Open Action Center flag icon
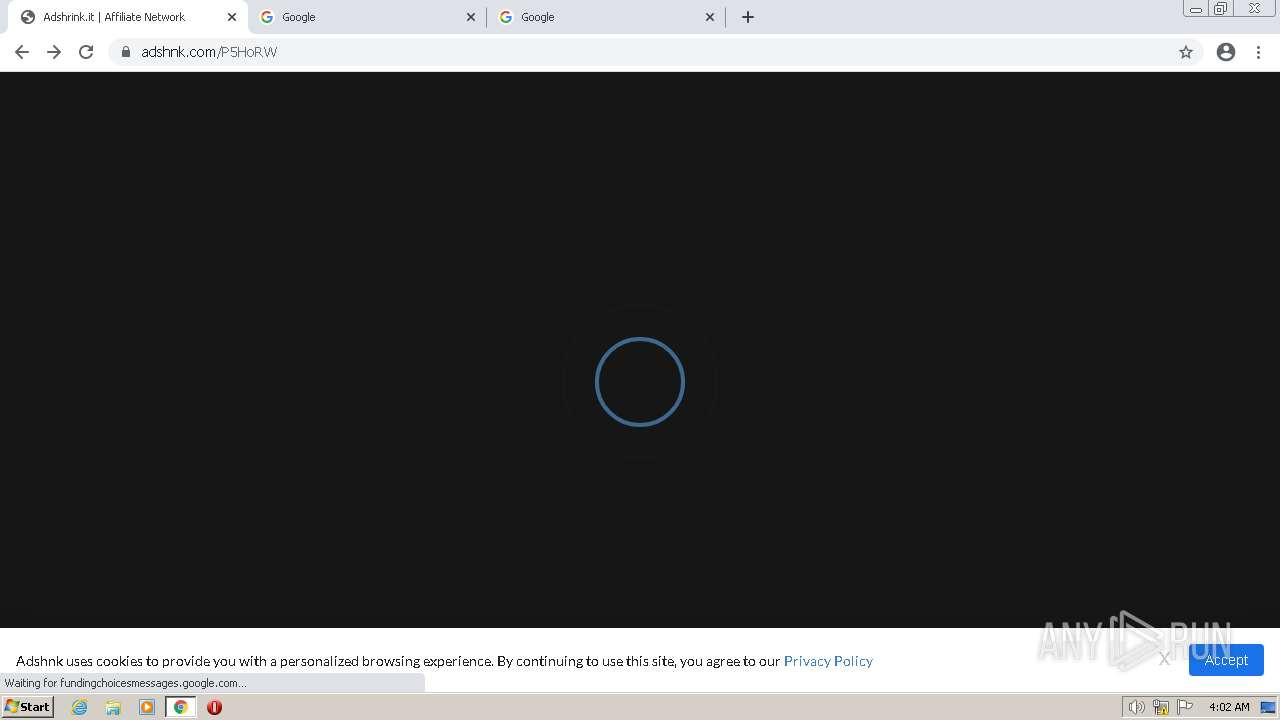1280x720 pixels. pyautogui.click(x=1185, y=707)
